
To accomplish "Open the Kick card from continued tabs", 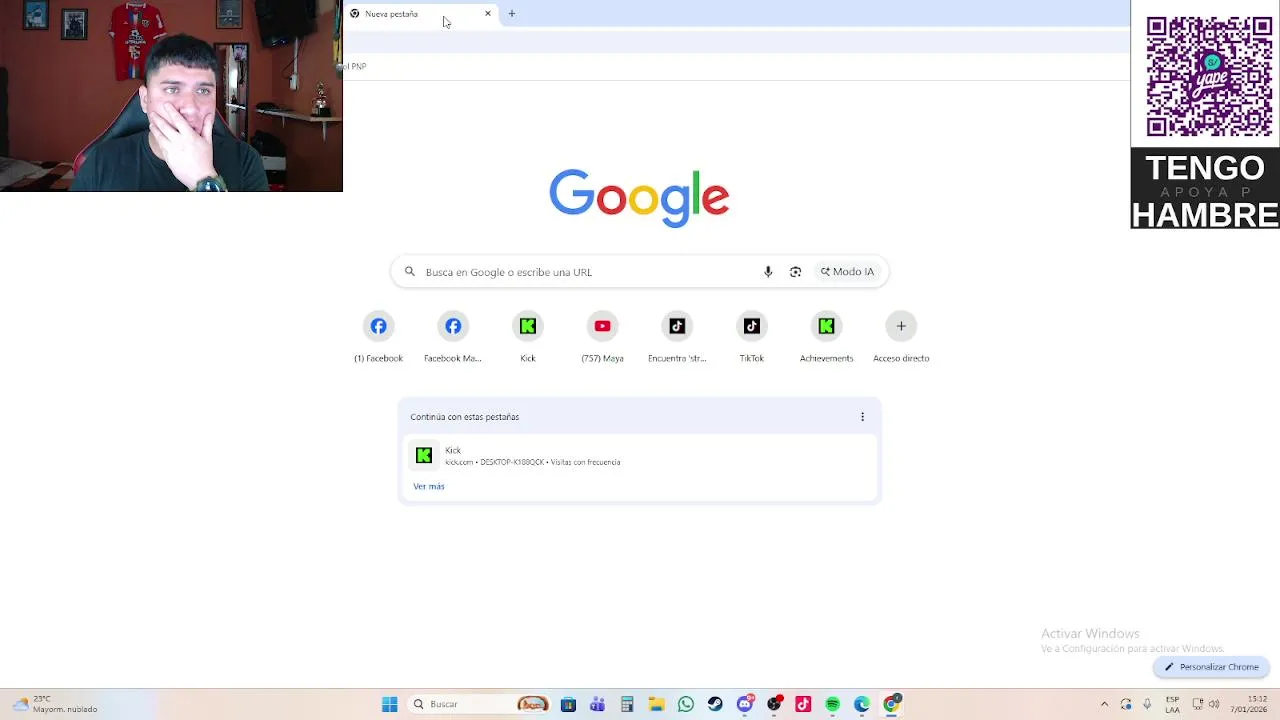I will (x=639, y=456).
